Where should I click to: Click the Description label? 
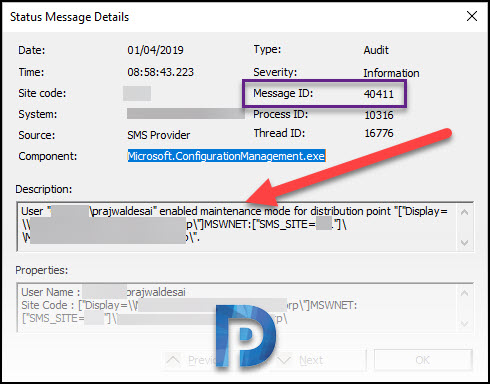(x=44, y=189)
